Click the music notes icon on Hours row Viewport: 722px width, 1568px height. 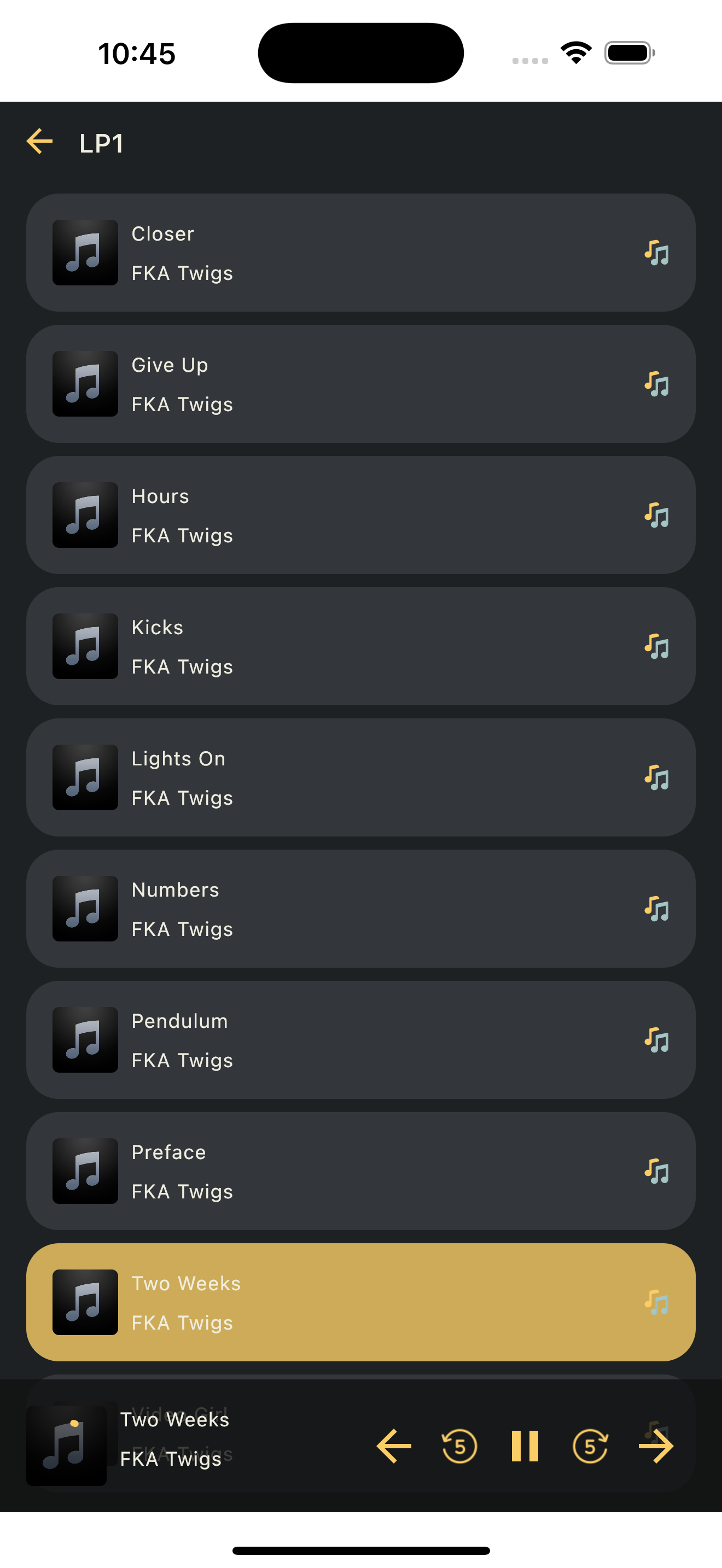tap(656, 515)
